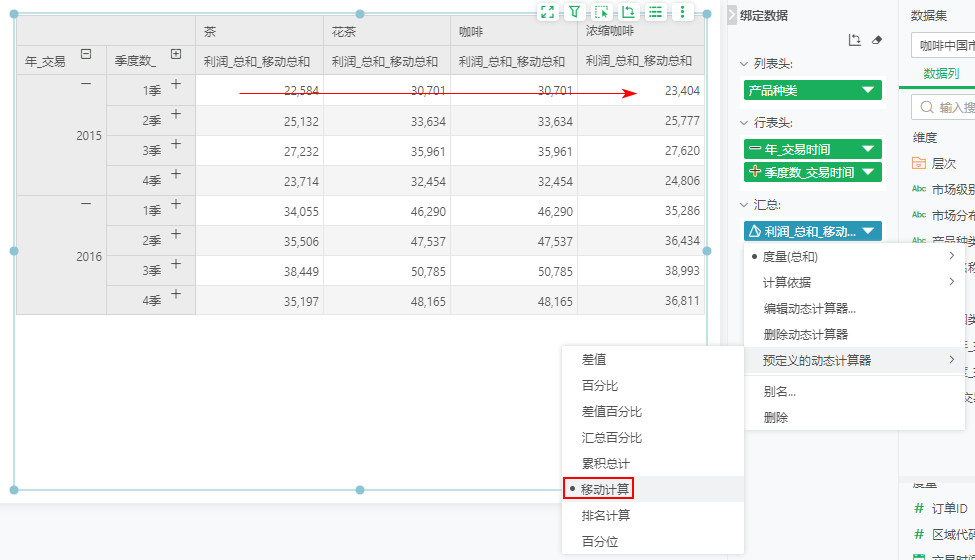Click the search magnifier icon in dataset panel
The image size is (975, 560).
pos(926,107)
